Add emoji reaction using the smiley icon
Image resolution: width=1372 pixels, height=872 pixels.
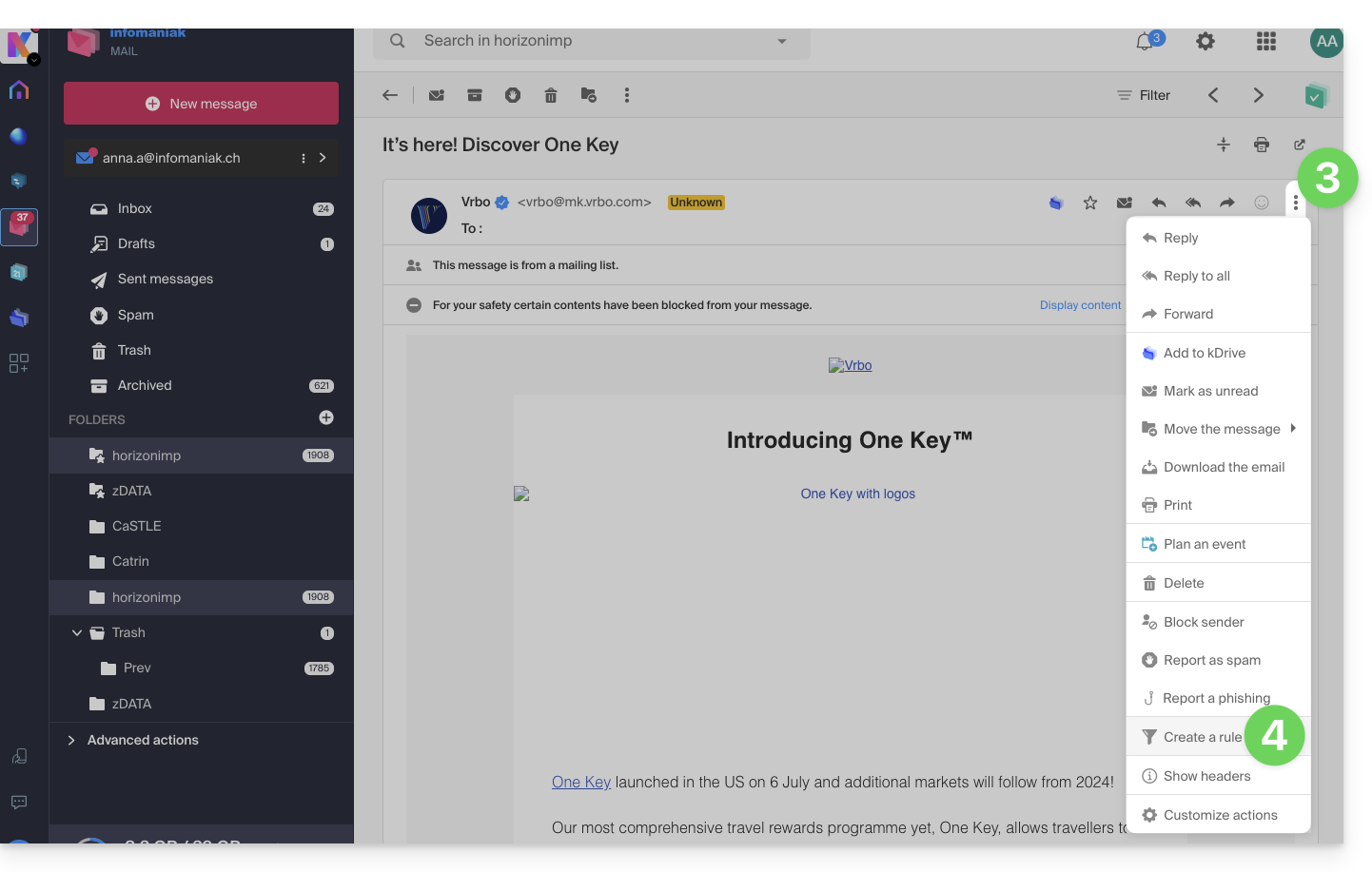(1262, 203)
